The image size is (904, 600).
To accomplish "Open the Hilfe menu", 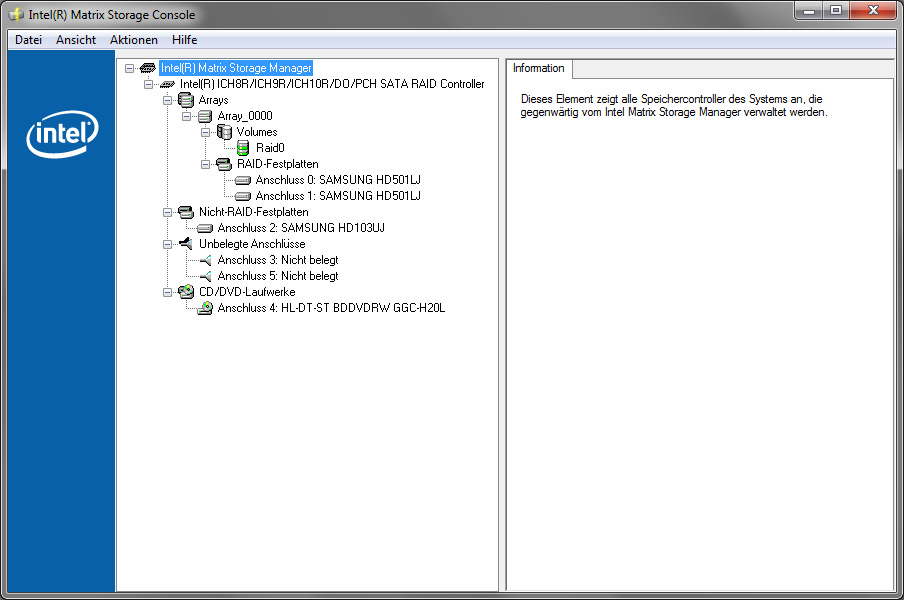I will (x=184, y=40).
